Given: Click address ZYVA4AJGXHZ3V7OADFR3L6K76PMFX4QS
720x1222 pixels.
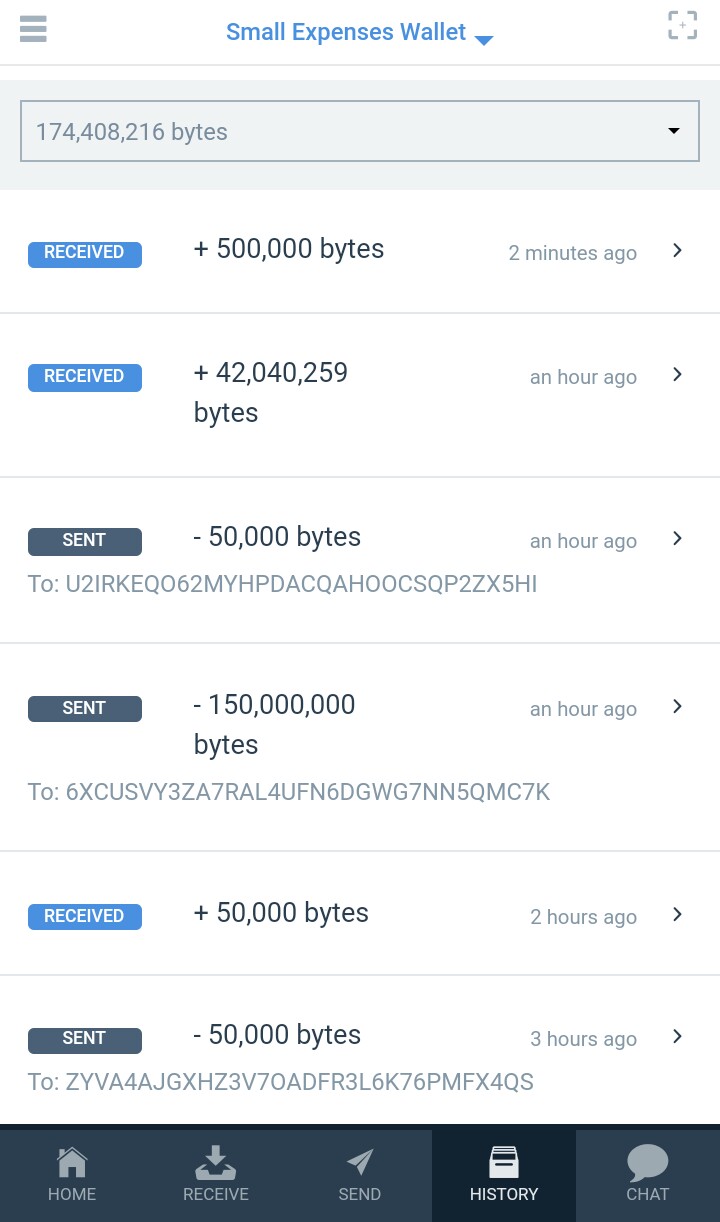Looking at the screenshot, I should point(299,1082).
